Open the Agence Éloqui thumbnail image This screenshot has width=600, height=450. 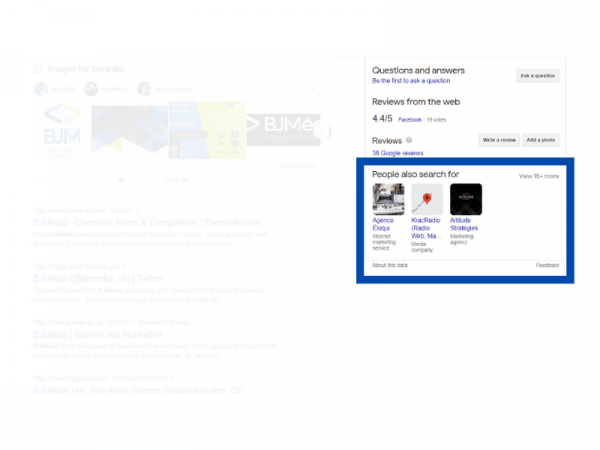click(x=388, y=199)
